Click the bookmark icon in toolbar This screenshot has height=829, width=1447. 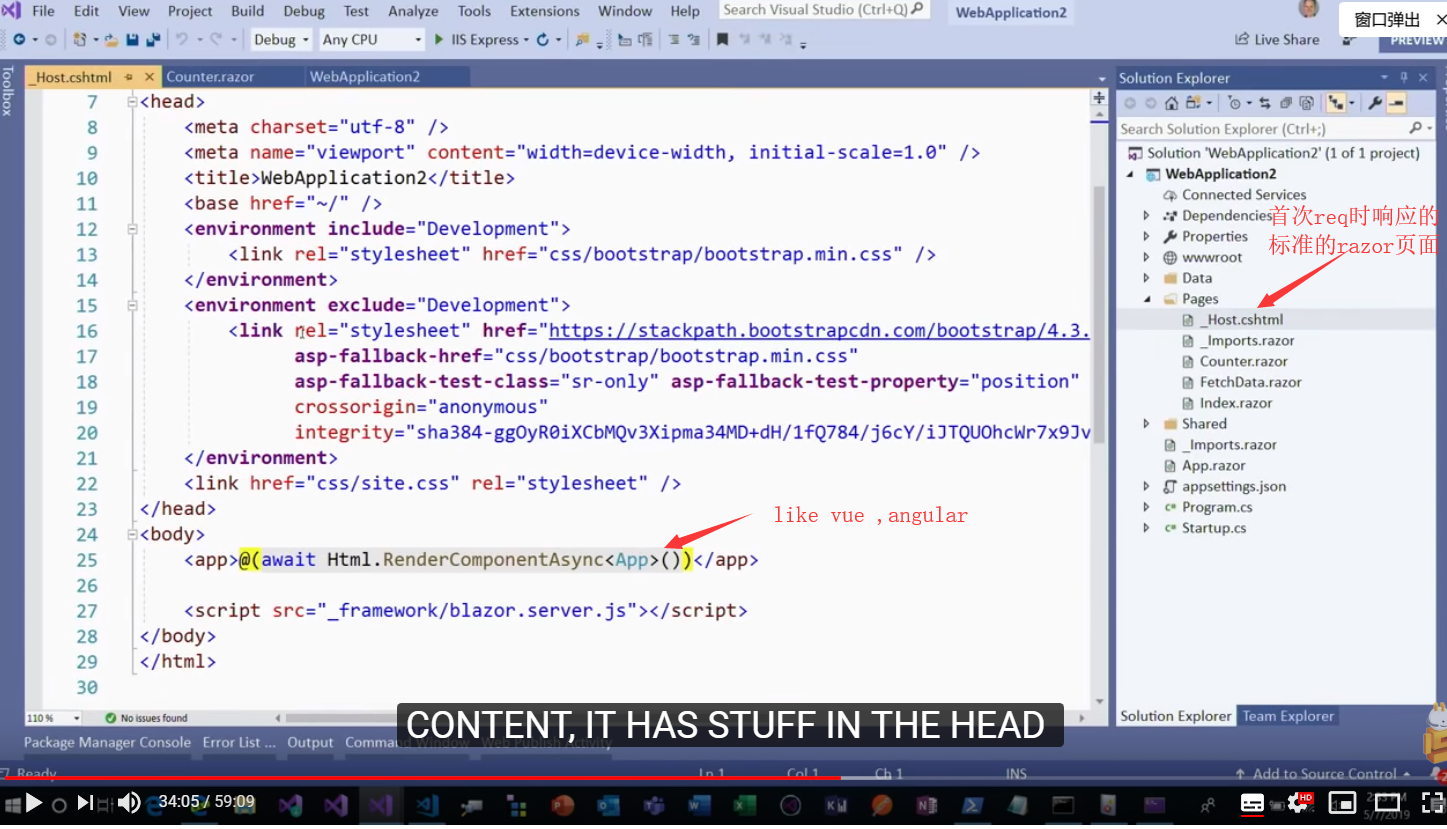click(x=721, y=40)
